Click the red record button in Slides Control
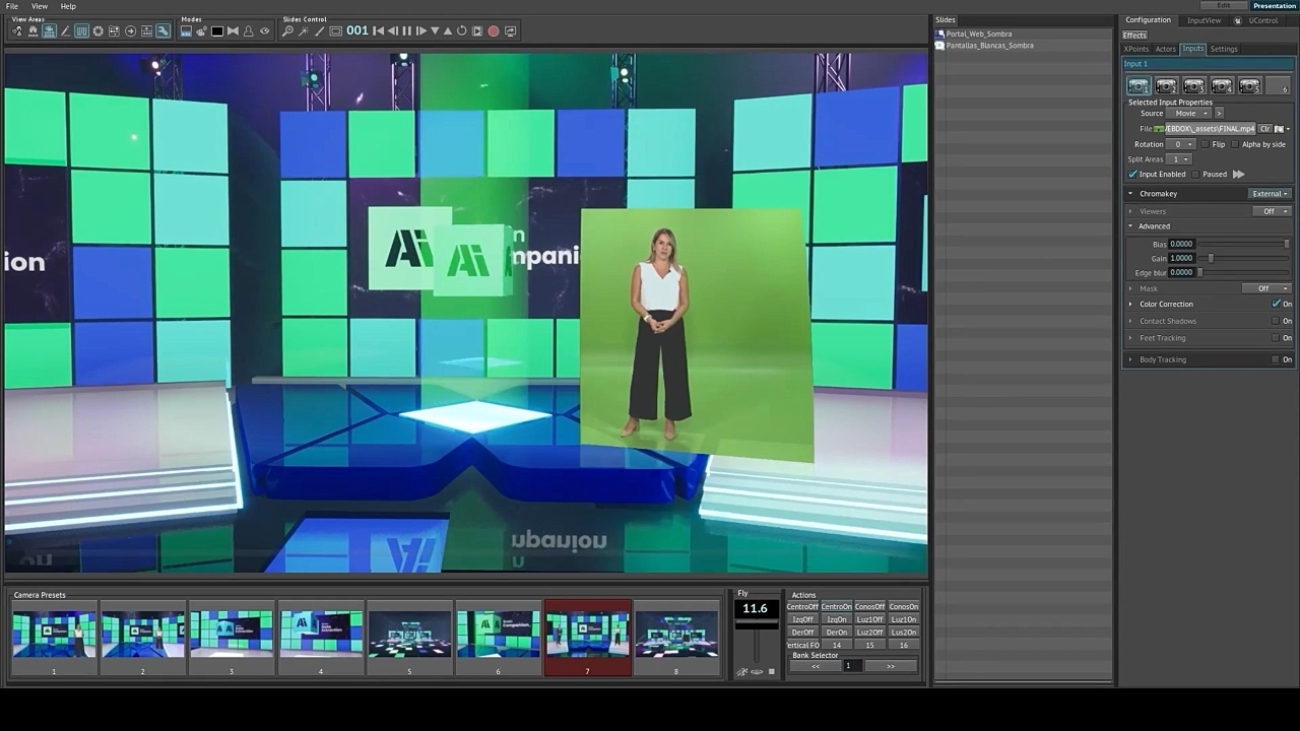The height and width of the screenshot is (731, 1300). (493, 32)
